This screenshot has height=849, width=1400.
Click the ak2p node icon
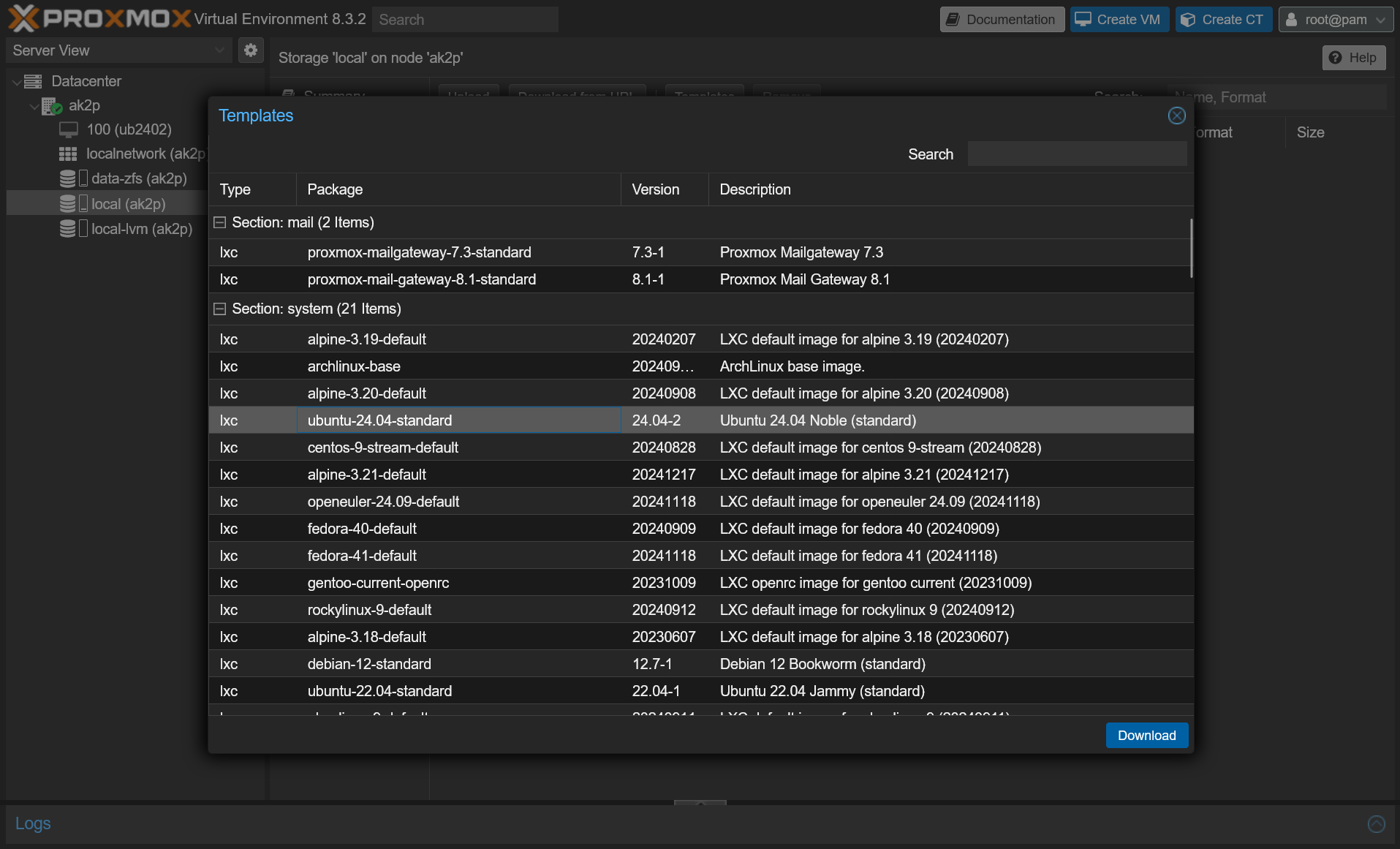(51, 106)
